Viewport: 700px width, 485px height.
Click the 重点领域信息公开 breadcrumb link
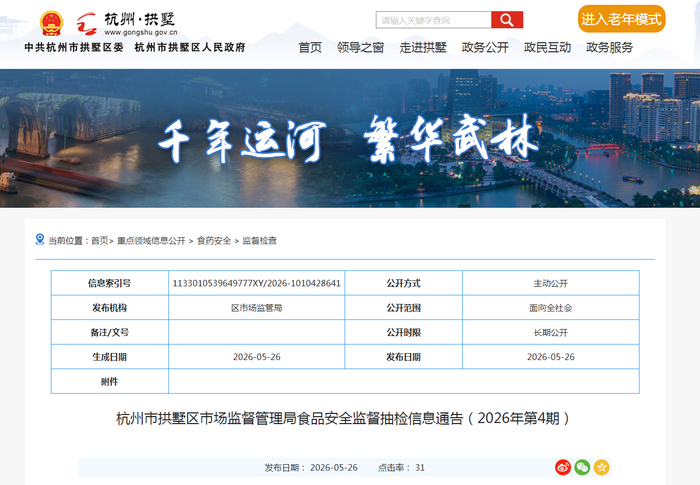pos(151,241)
